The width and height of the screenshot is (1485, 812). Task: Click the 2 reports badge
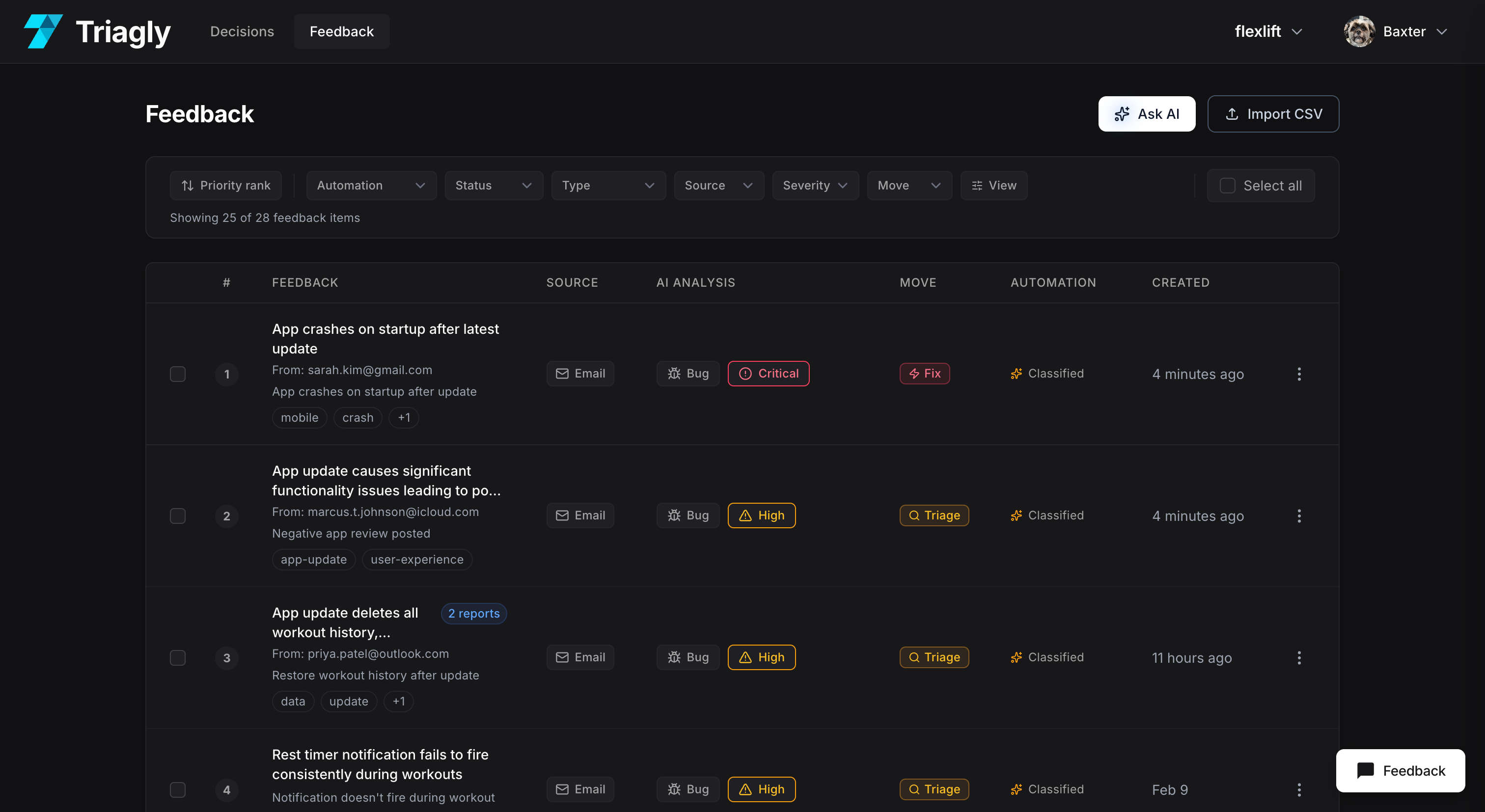[x=474, y=613]
